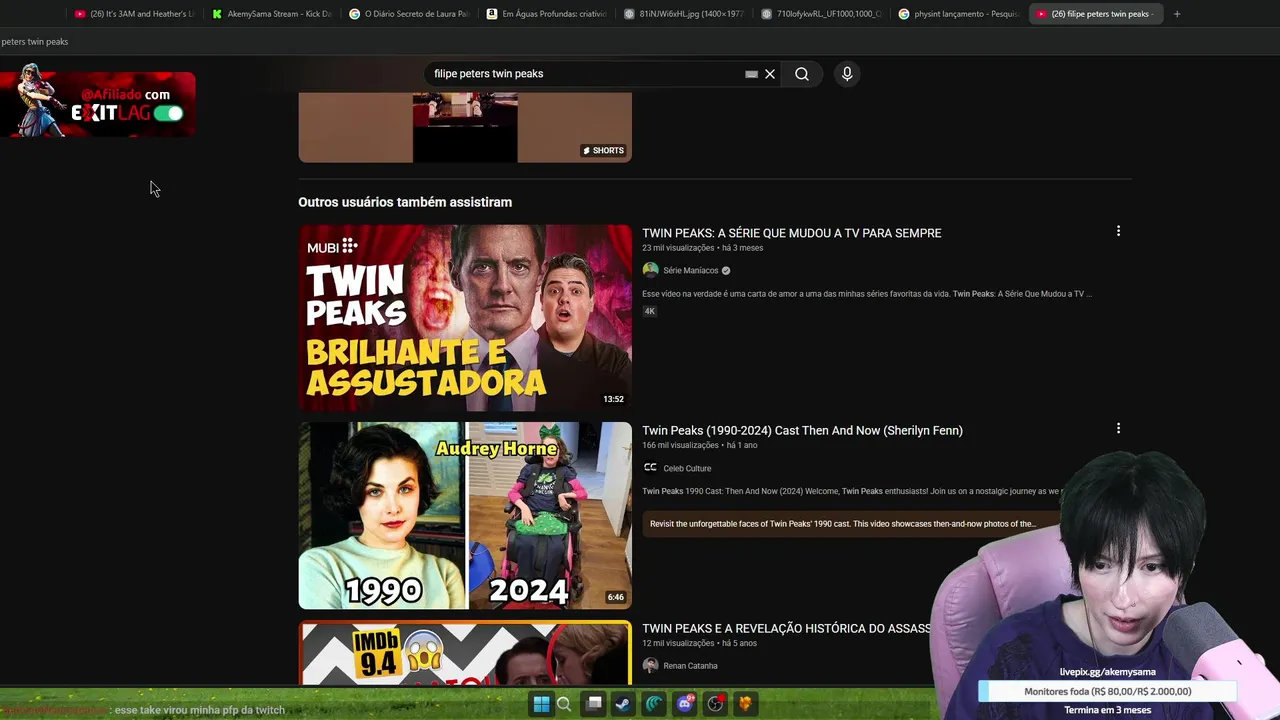Viewport: 1280px width, 720px height.
Task: Click the Renan Catanha channel avatar
Action: click(x=650, y=666)
